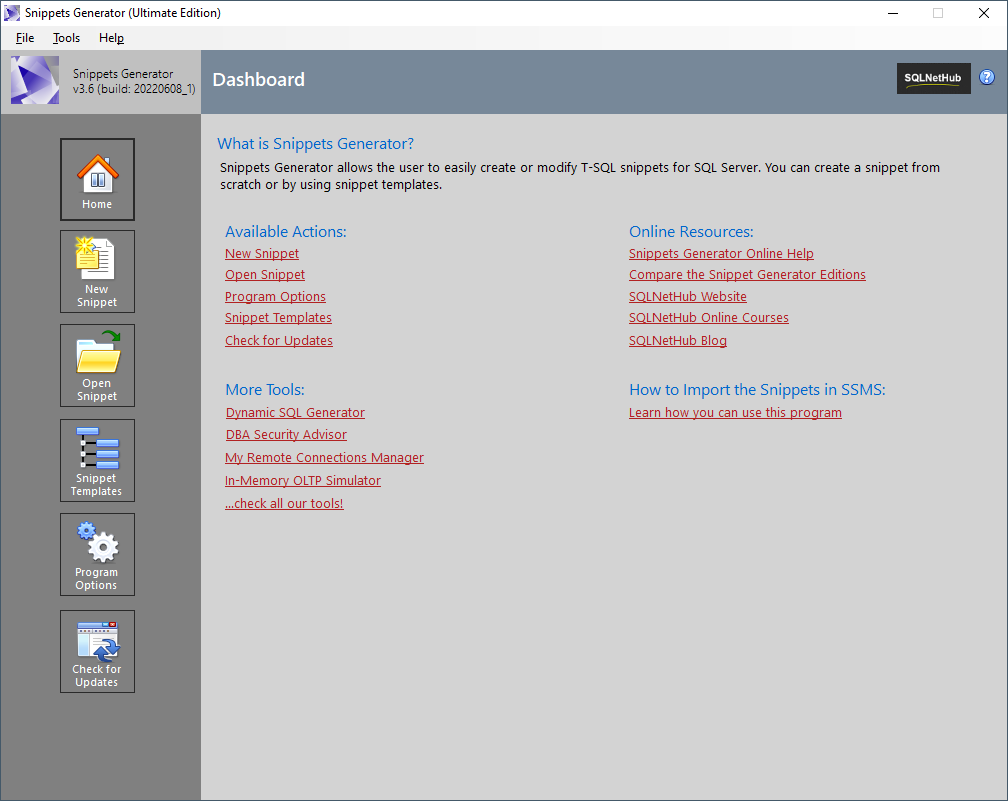Open the Help menu
Viewport: 1008px width, 801px height.
111,38
